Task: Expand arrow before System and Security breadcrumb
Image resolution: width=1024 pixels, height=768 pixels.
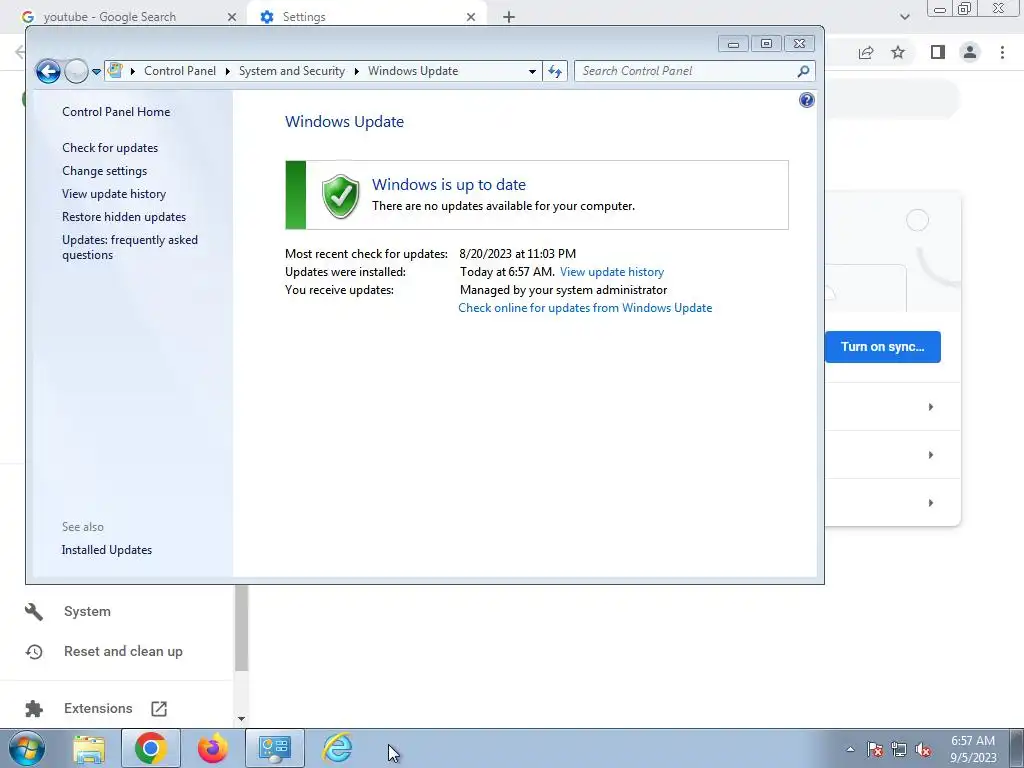Action: pyautogui.click(x=227, y=71)
